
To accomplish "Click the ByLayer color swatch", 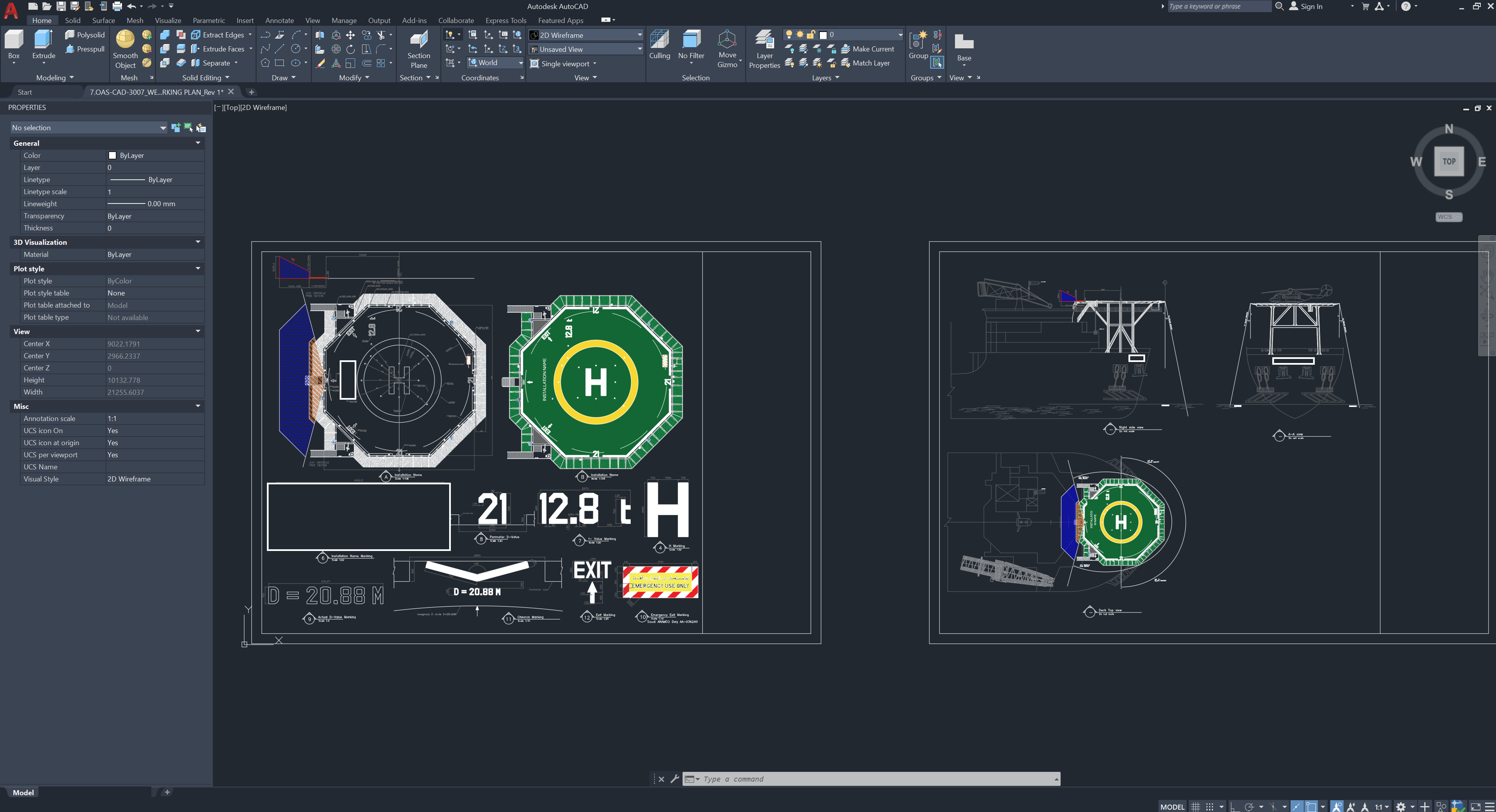I will coord(113,156).
